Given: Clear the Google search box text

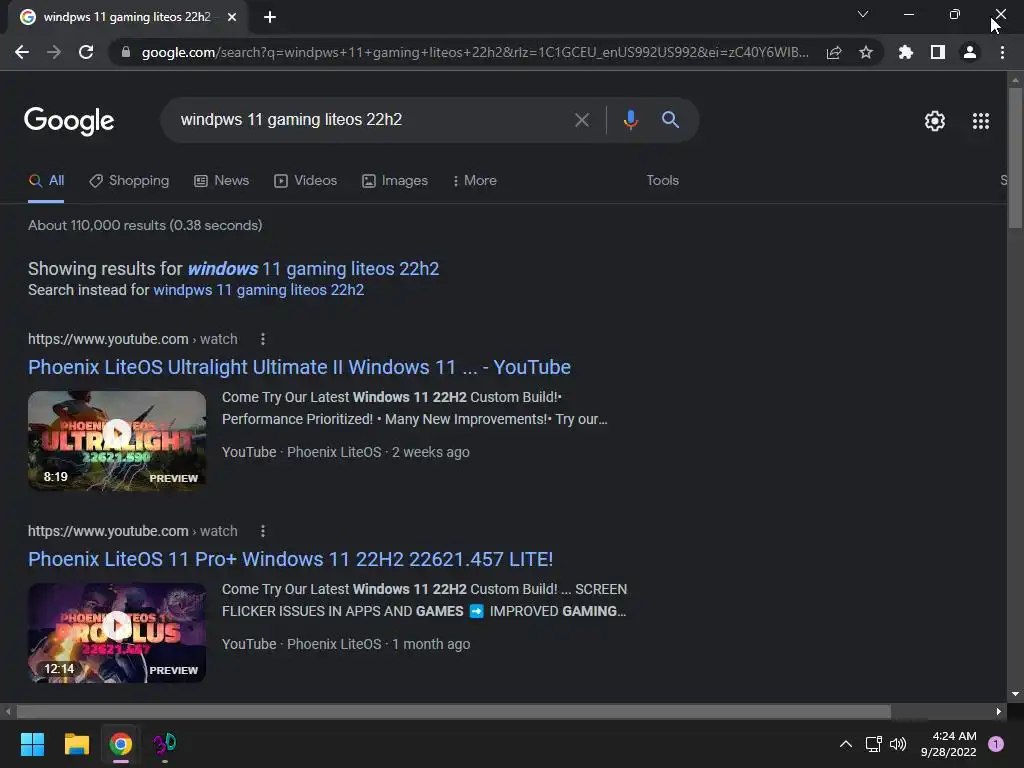Looking at the screenshot, I should [582, 120].
